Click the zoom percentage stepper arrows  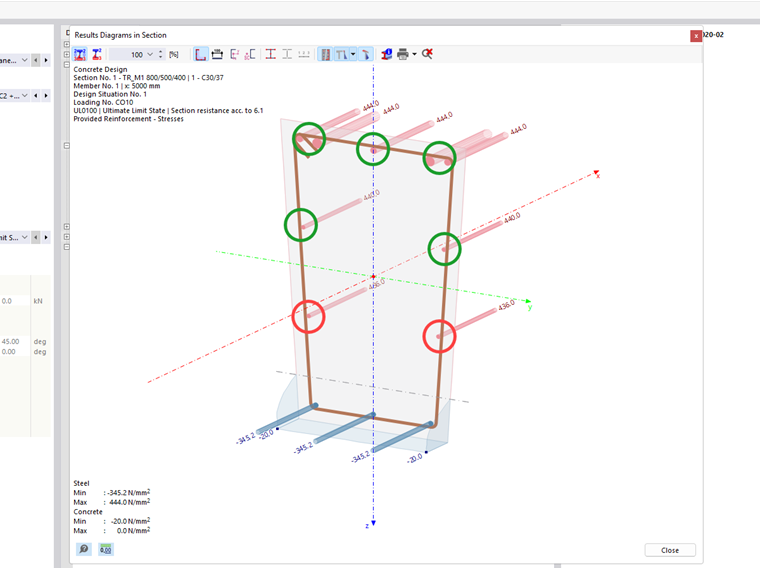pos(161,54)
